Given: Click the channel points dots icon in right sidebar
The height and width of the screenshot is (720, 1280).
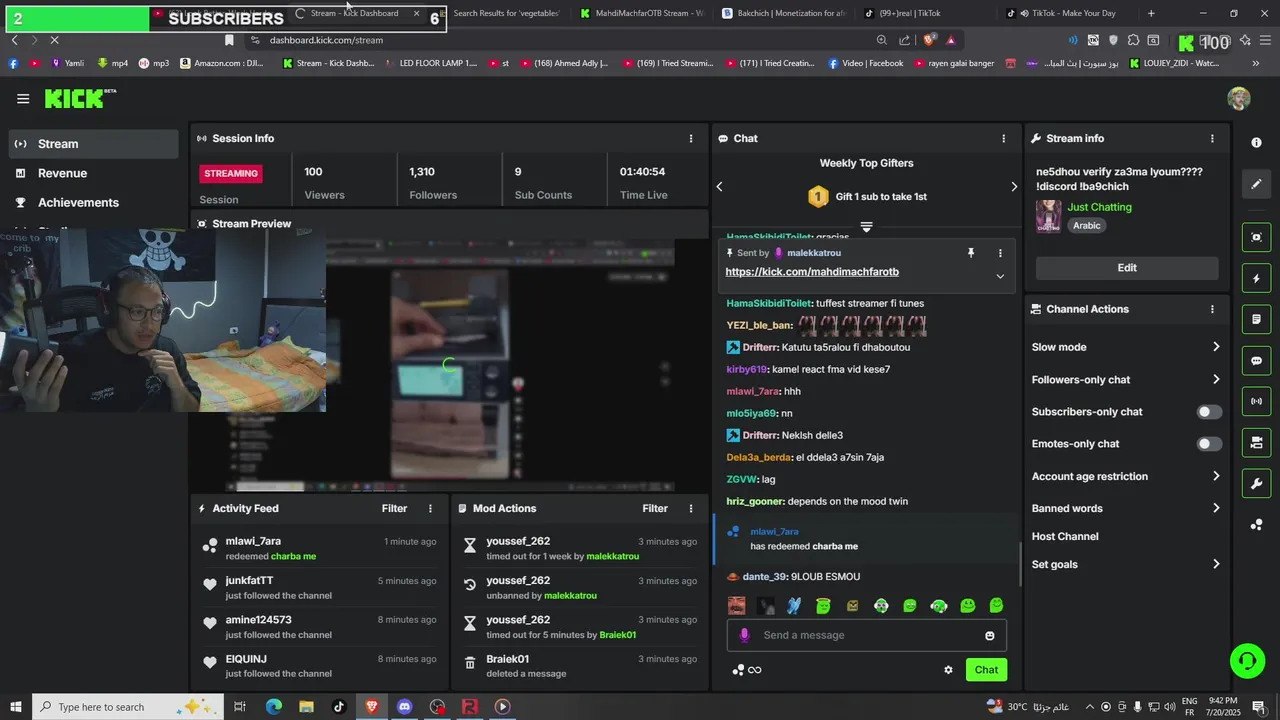Looking at the screenshot, I should point(1256,525).
